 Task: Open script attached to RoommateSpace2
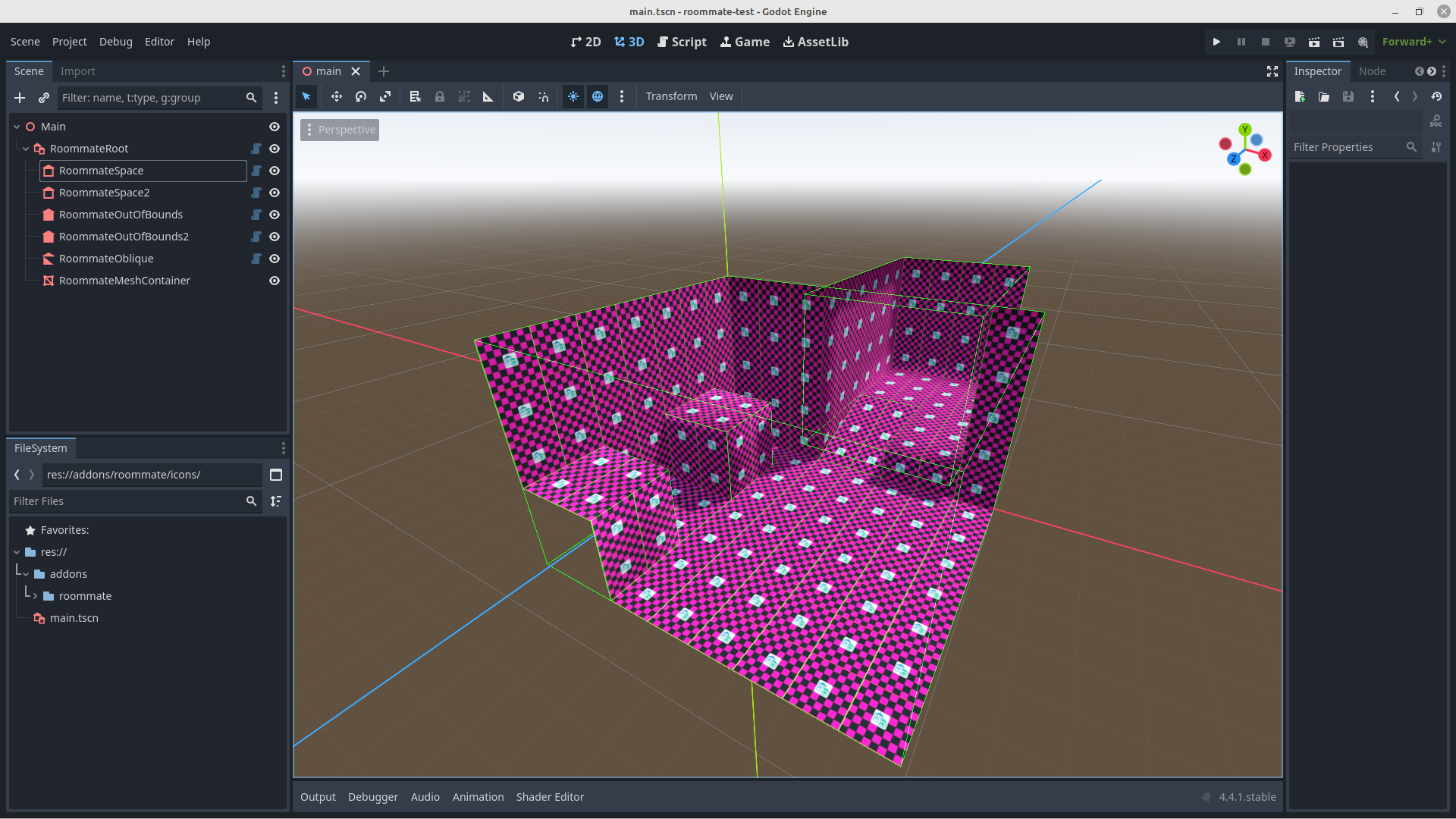[x=256, y=193]
